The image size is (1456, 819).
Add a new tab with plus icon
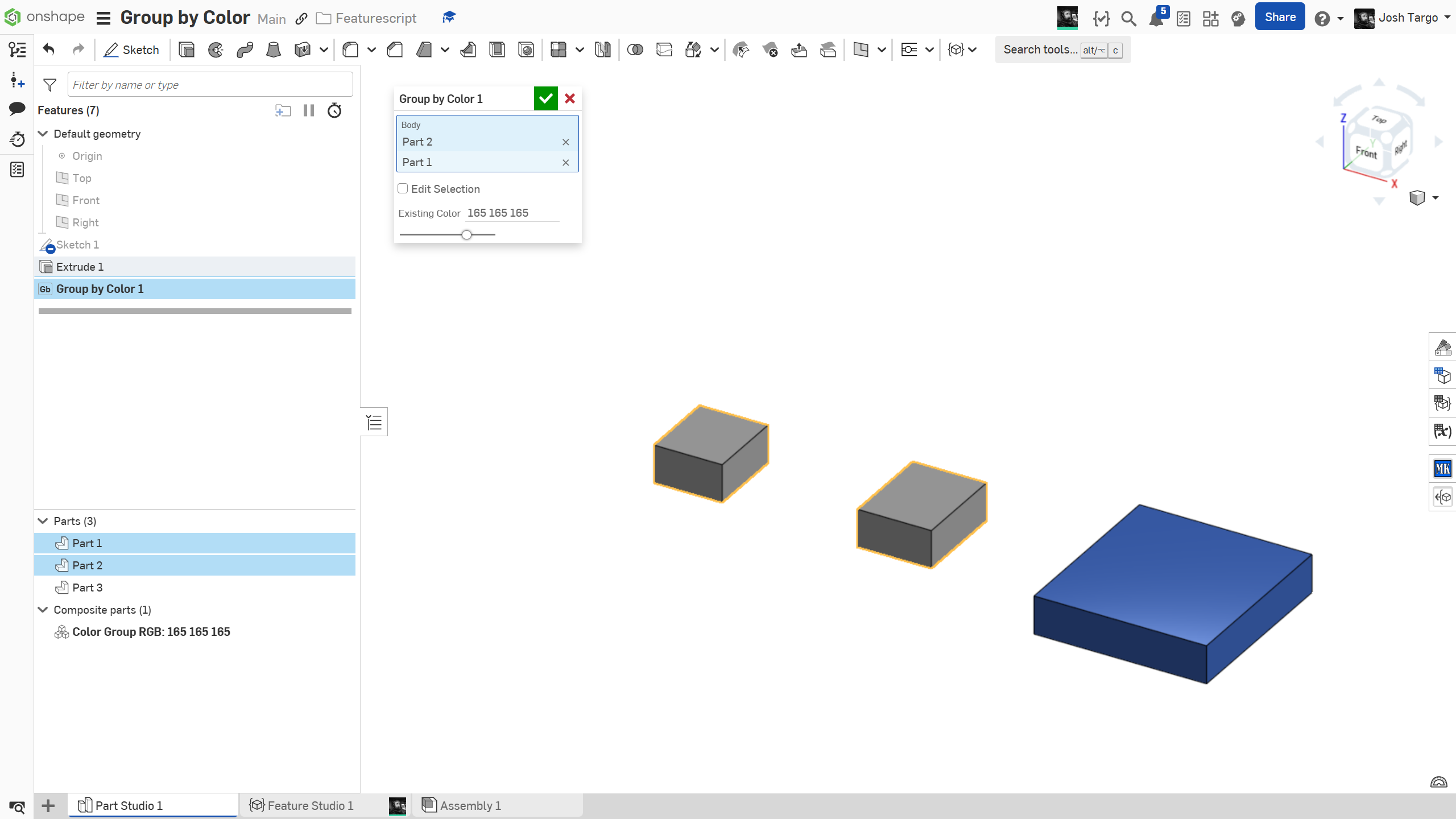point(48,805)
